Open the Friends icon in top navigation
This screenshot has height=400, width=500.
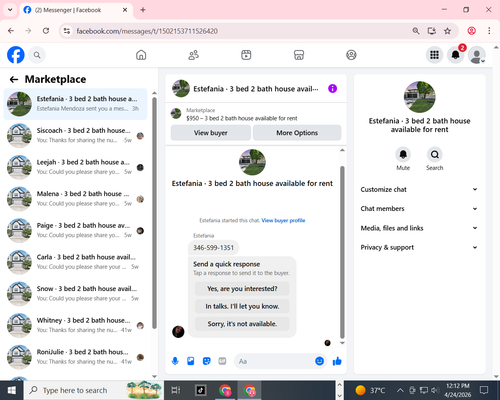(x=194, y=55)
